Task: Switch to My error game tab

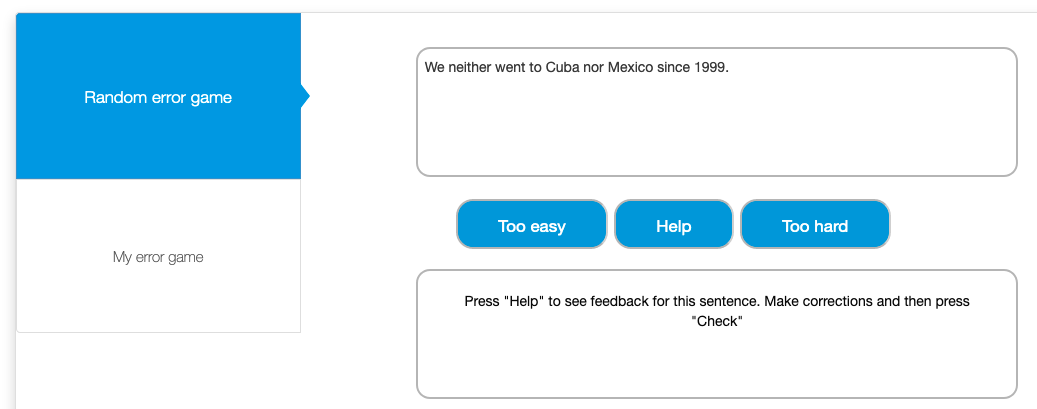Action: click(158, 257)
